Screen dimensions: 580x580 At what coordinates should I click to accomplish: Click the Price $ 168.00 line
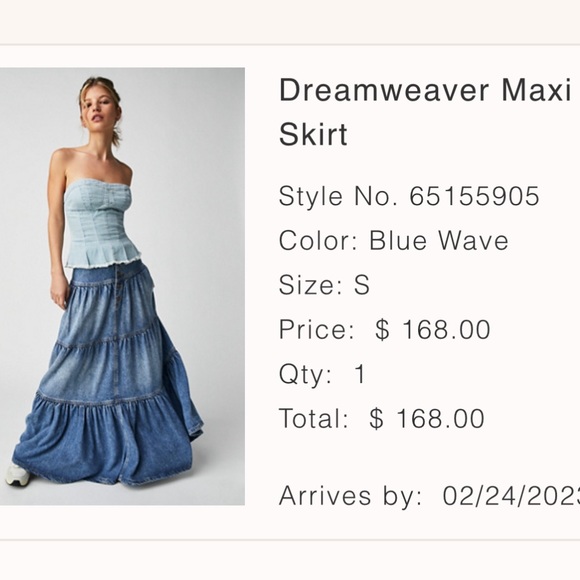coord(385,329)
